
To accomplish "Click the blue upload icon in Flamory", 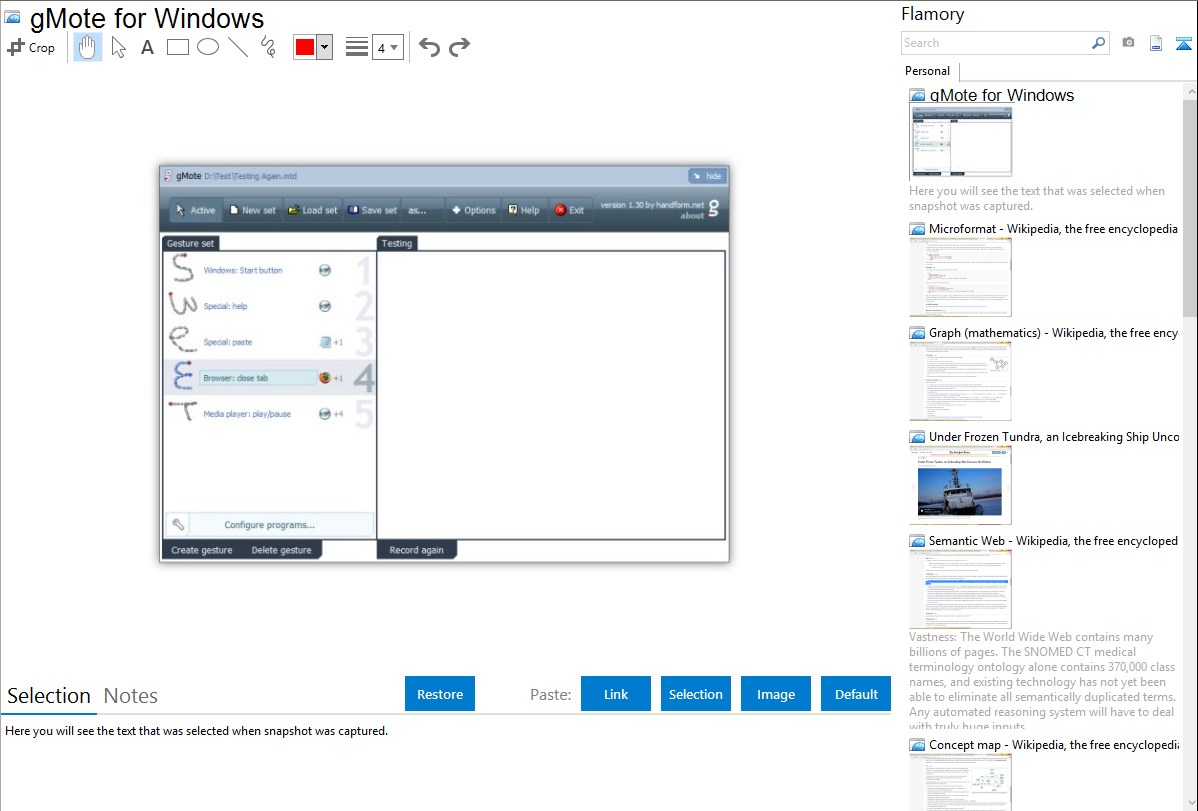I will point(1183,43).
